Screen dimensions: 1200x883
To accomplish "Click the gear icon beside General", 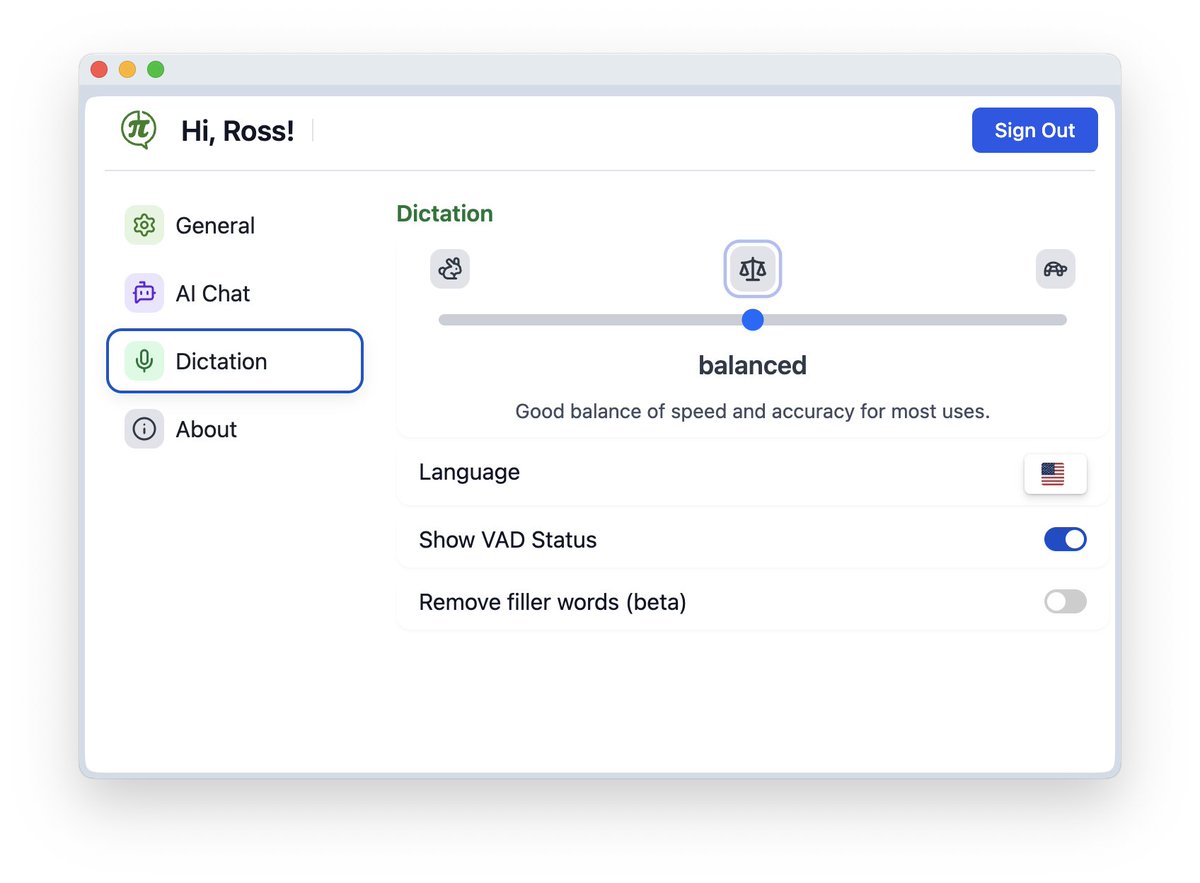I will [144, 225].
